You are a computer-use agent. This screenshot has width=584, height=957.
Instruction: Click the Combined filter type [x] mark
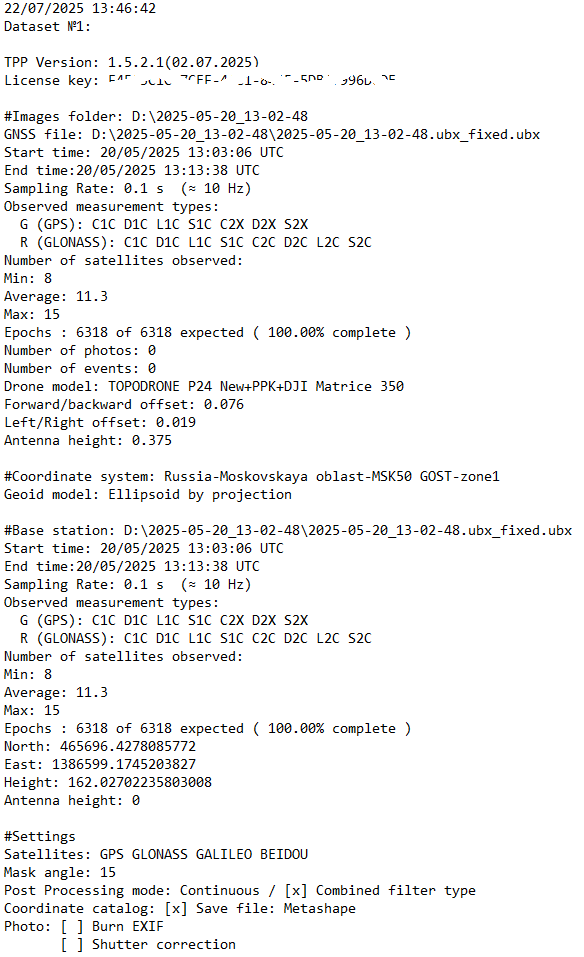(296, 890)
